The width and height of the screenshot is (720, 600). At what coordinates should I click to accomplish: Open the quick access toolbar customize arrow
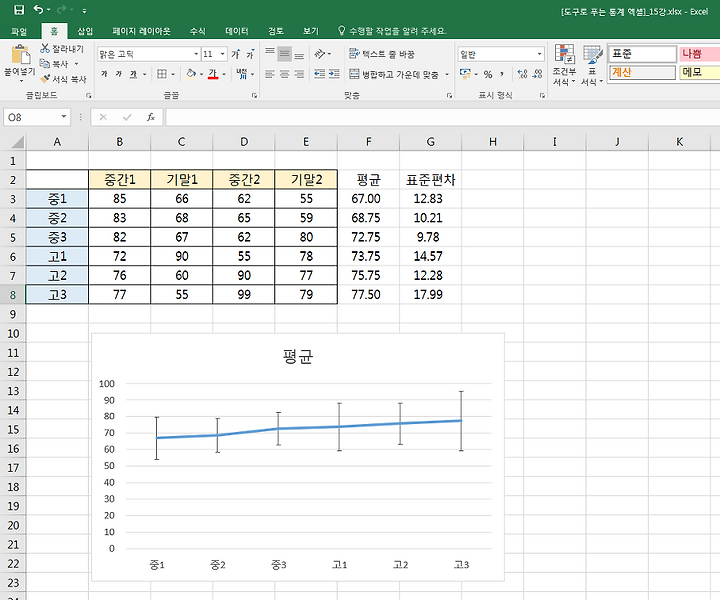coord(84,10)
